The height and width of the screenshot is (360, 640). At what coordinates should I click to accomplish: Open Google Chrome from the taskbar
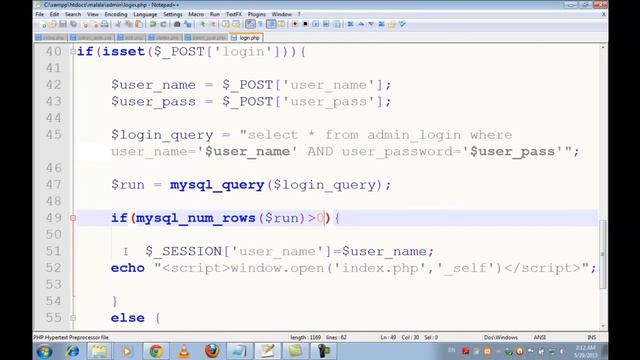click(x=156, y=351)
